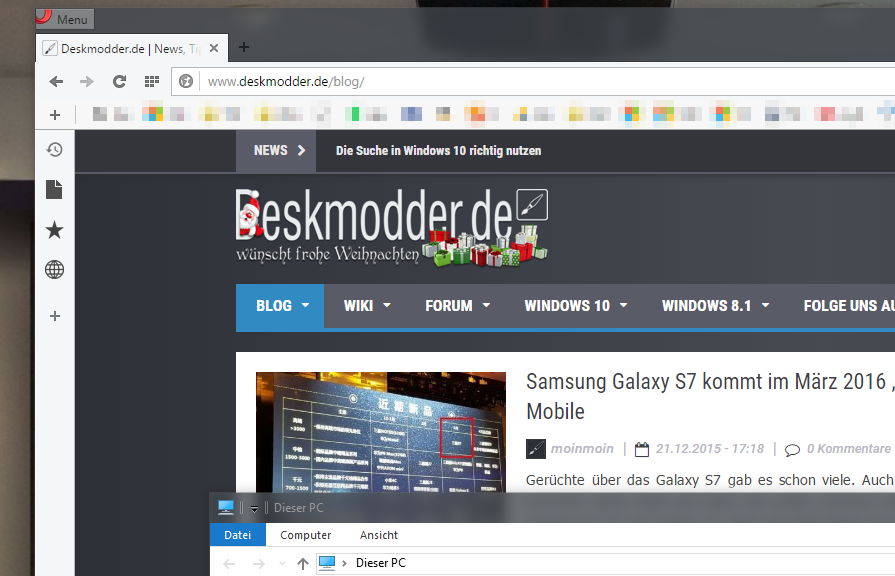The width and height of the screenshot is (895, 576).
Task: Click the Deskmodder.de Christmas logo
Action: [x=392, y=227]
